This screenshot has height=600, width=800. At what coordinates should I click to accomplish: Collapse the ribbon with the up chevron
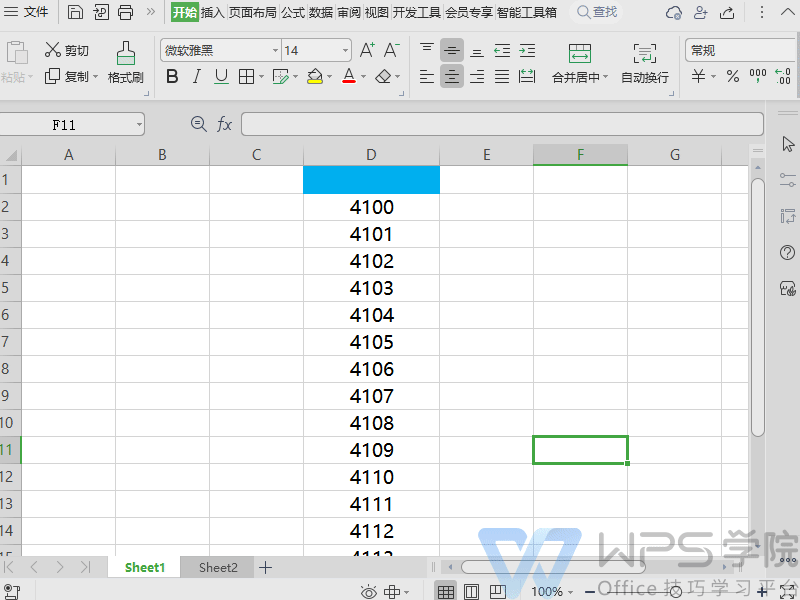(x=788, y=12)
